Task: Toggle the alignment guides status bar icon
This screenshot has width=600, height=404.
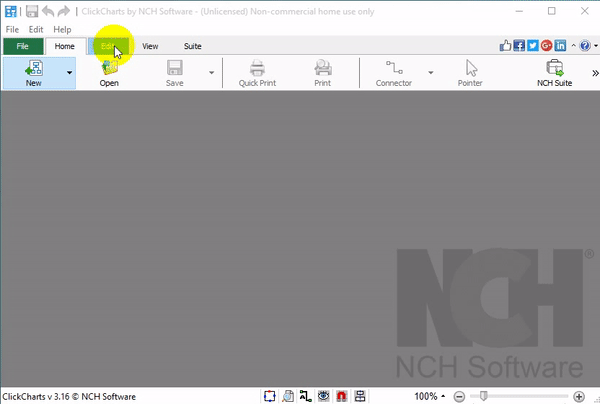Action: click(x=360, y=396)
